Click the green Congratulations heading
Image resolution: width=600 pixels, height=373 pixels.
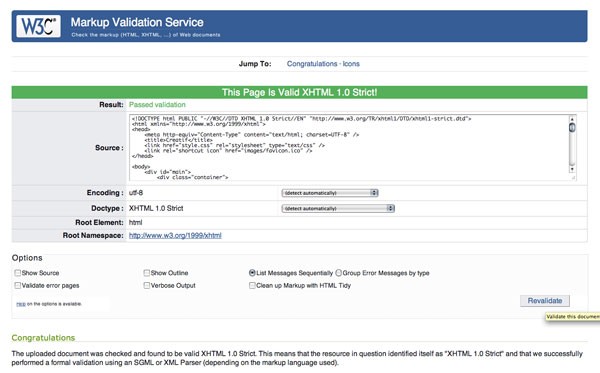[43, 338]
